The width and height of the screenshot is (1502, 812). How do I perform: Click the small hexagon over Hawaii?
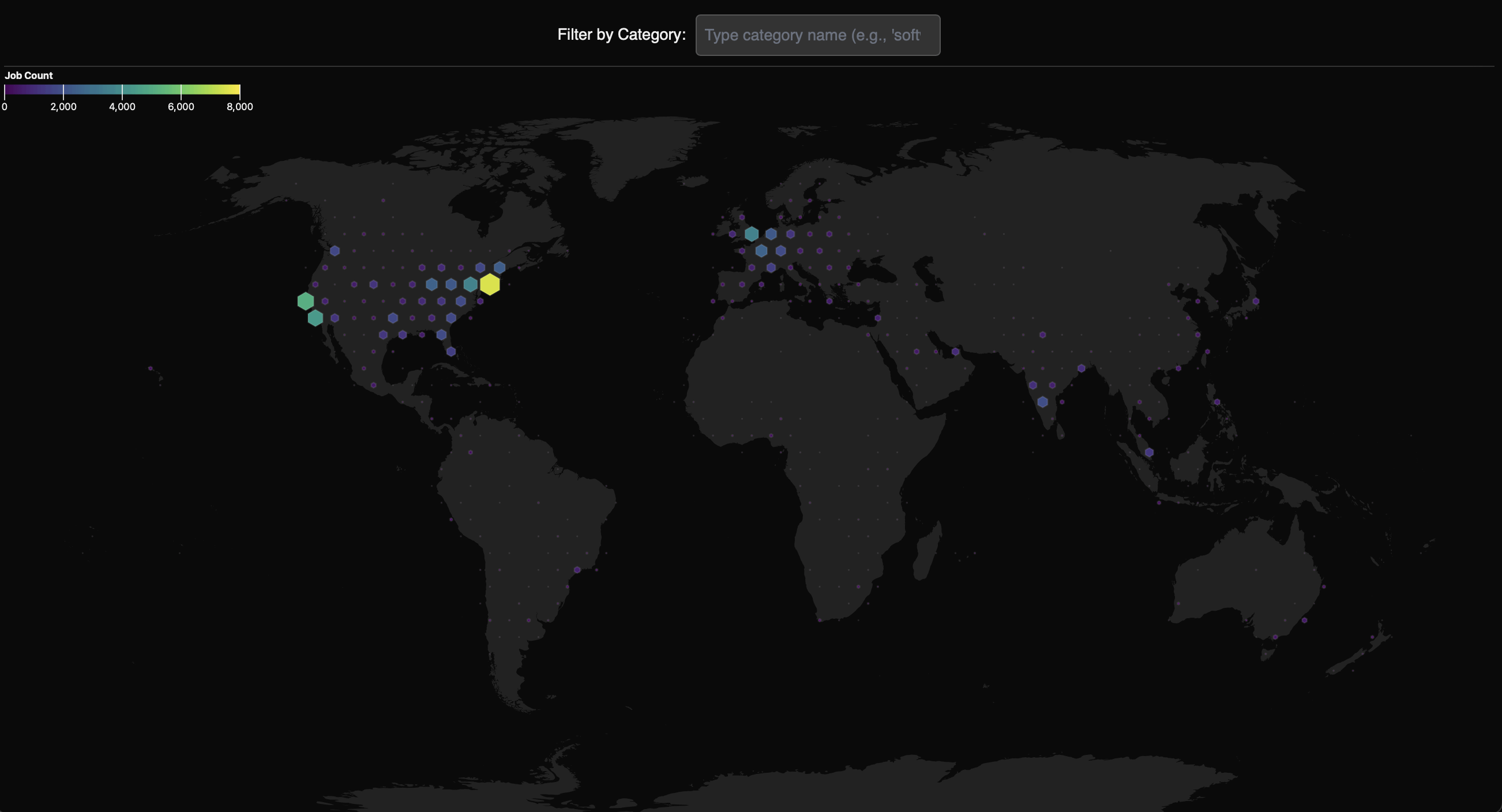click(151, 369)
